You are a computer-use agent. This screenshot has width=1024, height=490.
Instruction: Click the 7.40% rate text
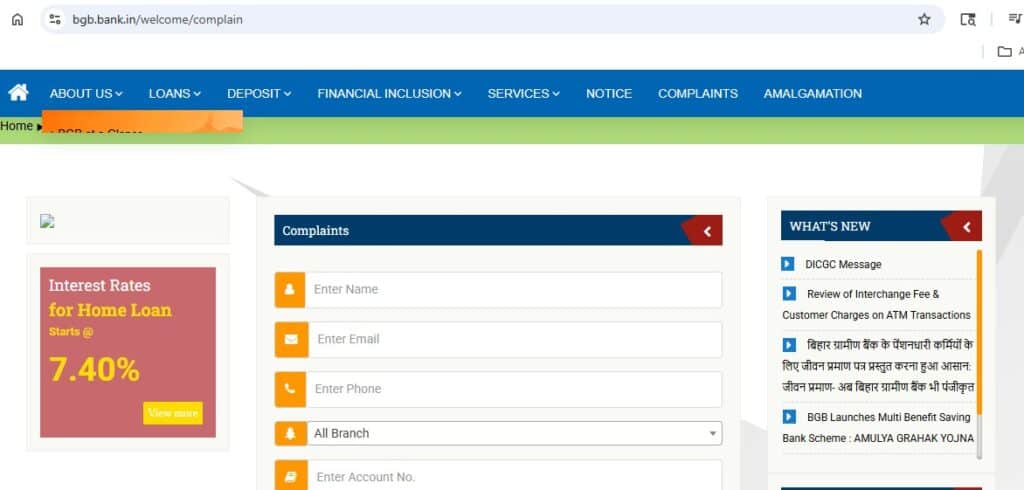[94, 370]
